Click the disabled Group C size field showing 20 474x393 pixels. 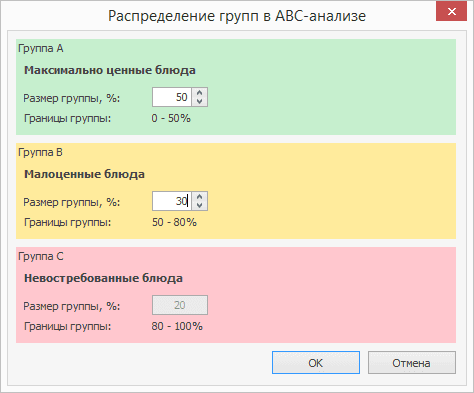click(x=180, y=305)
